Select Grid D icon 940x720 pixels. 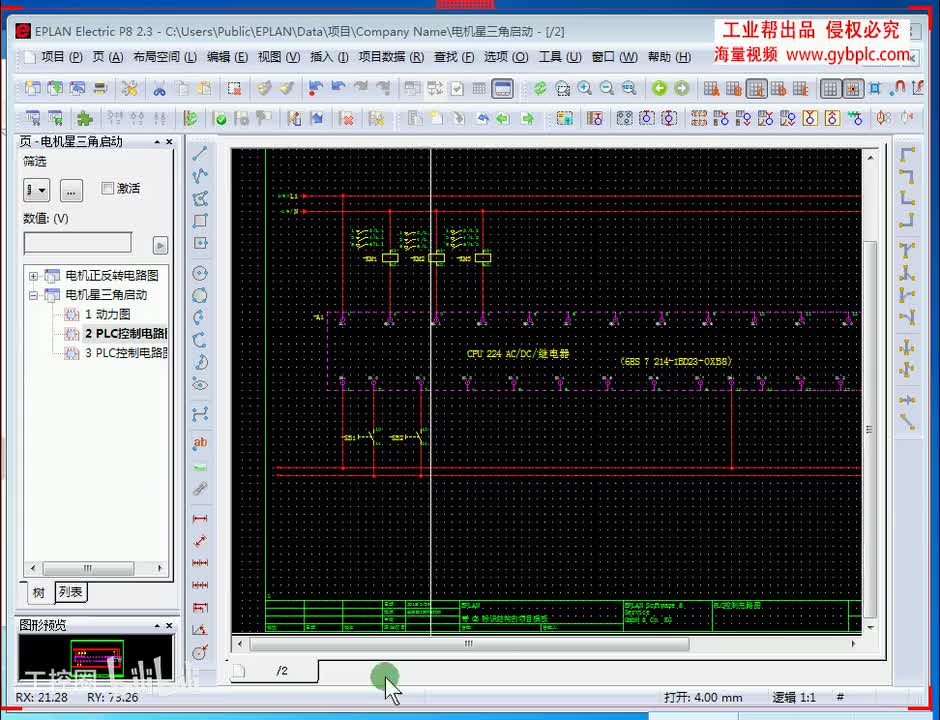tap(779, 89)
